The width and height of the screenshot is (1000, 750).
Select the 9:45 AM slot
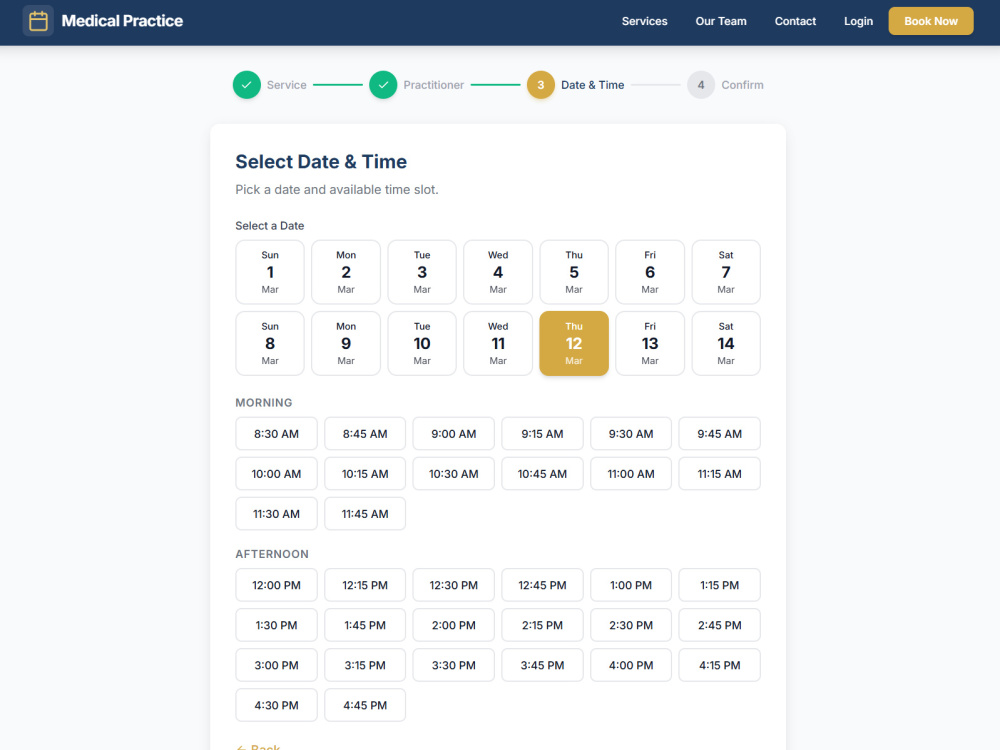tap(719, 434)
